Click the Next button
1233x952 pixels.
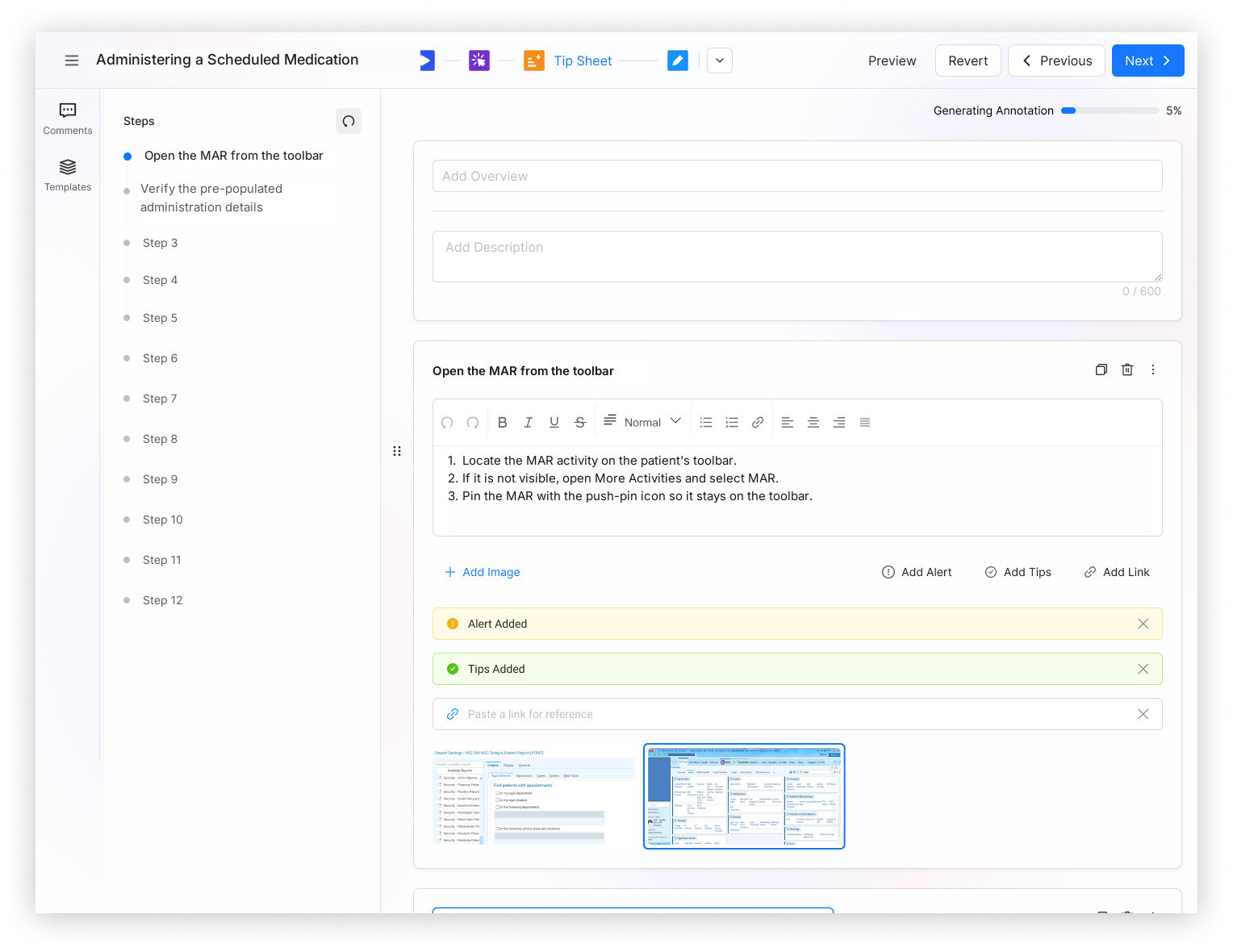[x=1147, y=61]
